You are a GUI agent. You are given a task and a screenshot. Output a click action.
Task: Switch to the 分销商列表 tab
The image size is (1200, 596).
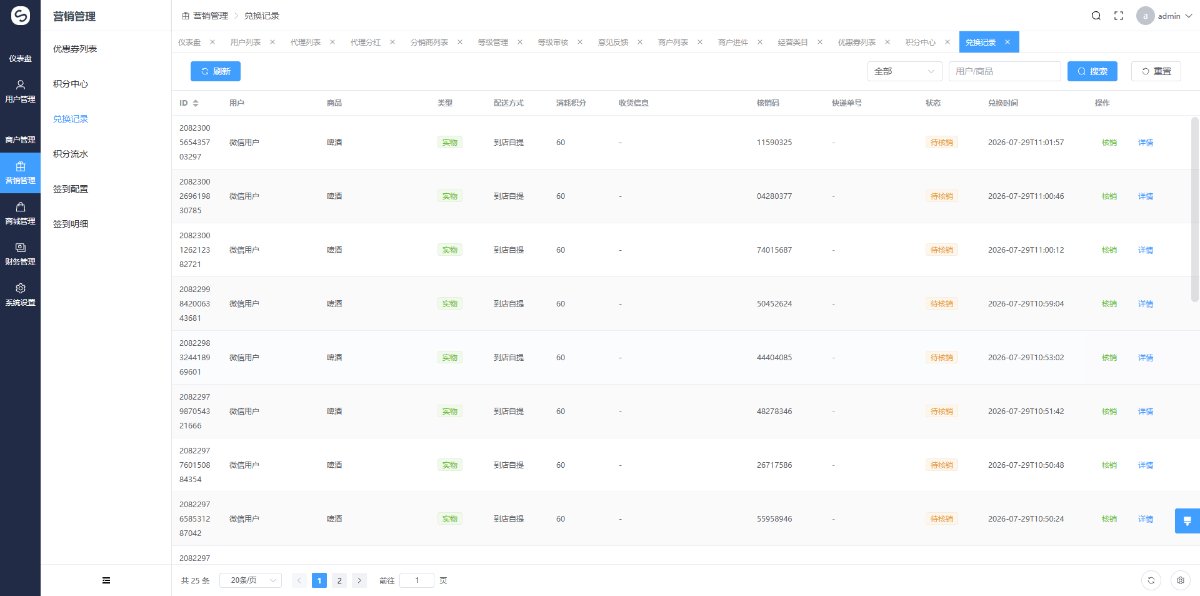pyautogui.click(x=429, y=42)
